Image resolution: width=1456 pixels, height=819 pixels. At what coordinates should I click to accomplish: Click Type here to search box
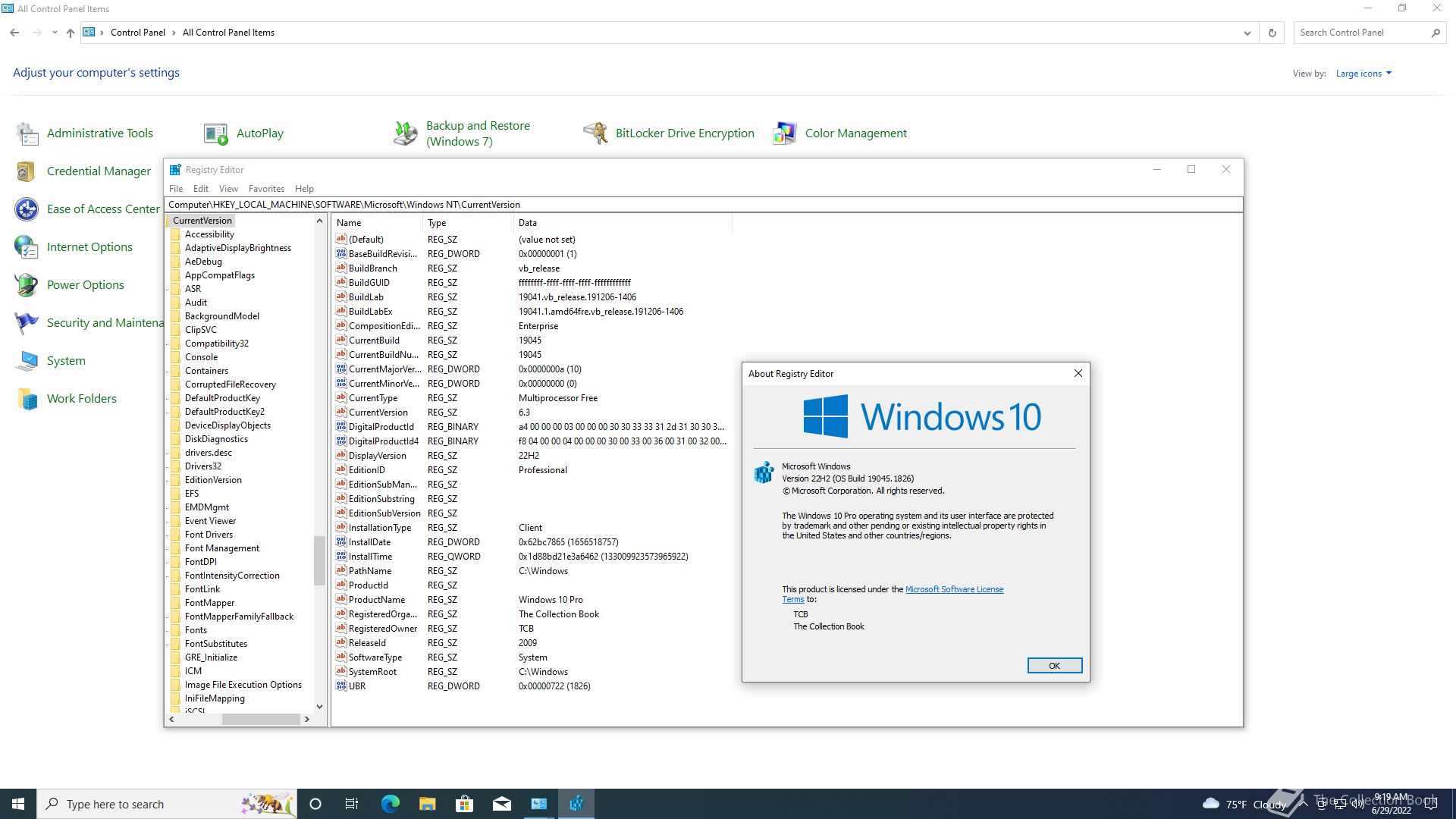click(x=167, y=804)
